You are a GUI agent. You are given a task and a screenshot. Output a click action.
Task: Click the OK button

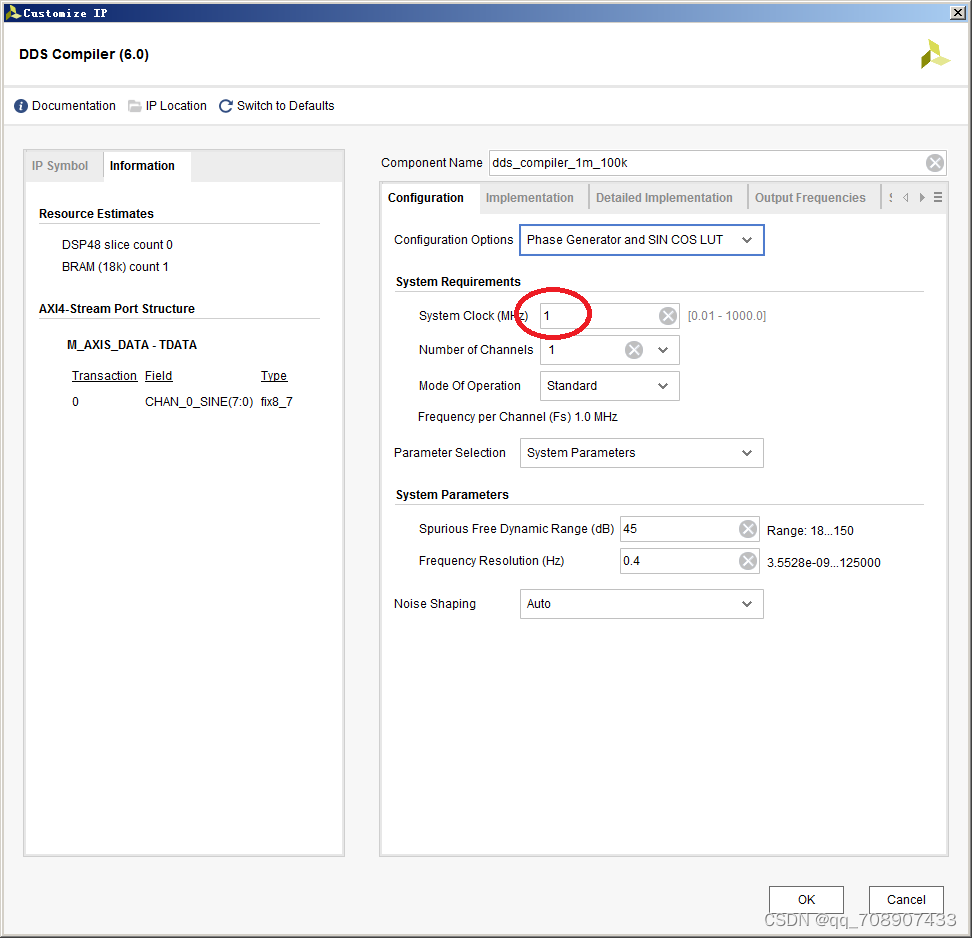806,900
